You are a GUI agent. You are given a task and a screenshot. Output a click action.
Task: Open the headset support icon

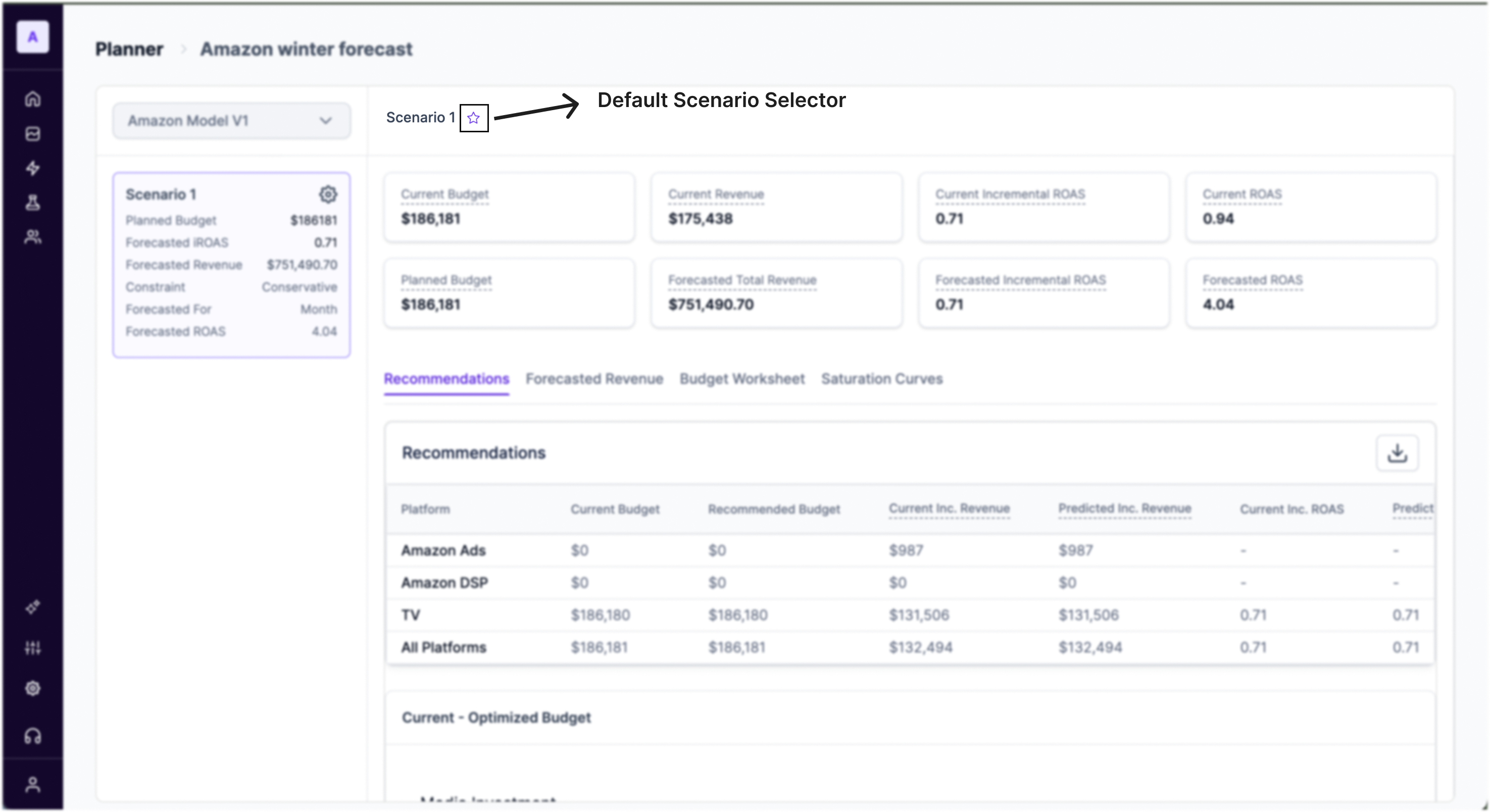(33, 736)
